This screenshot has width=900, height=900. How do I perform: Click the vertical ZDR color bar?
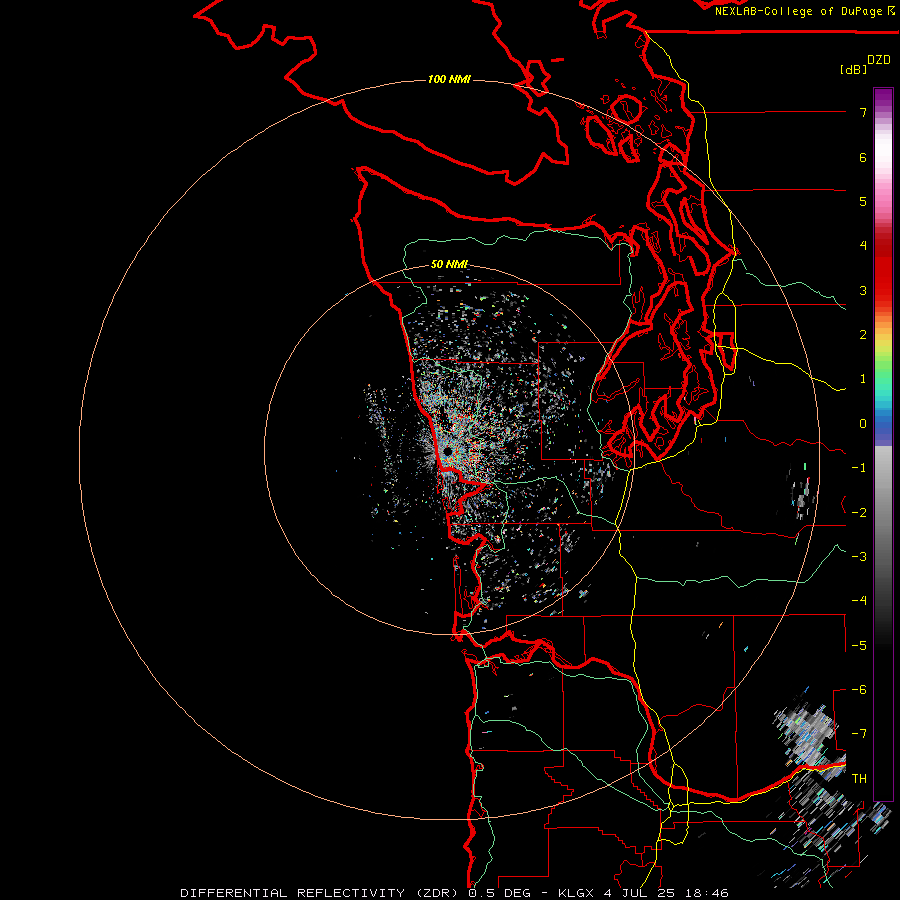tap(883, 445)
